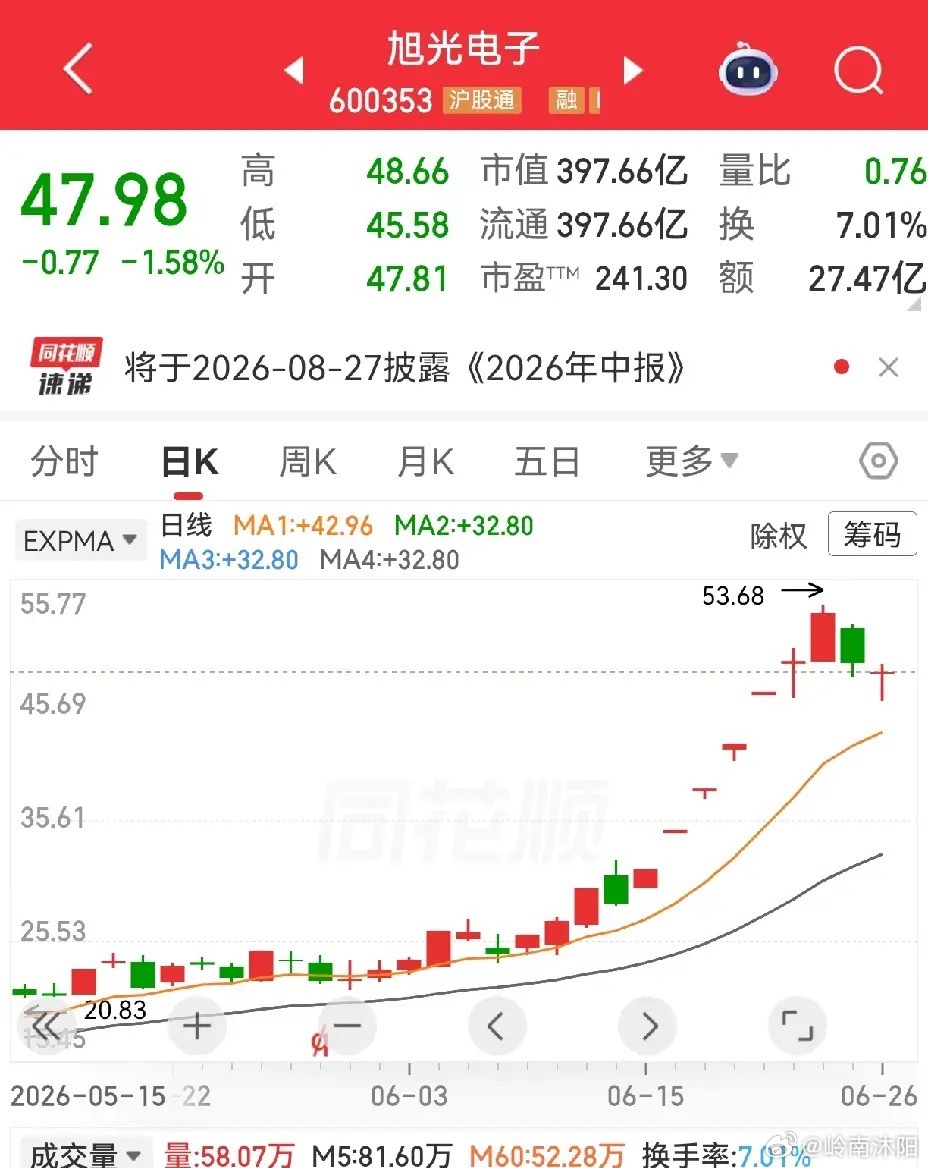Switch to the 日K tab
This screenshot has width=928, height=1168.
(x=189, y=462)
